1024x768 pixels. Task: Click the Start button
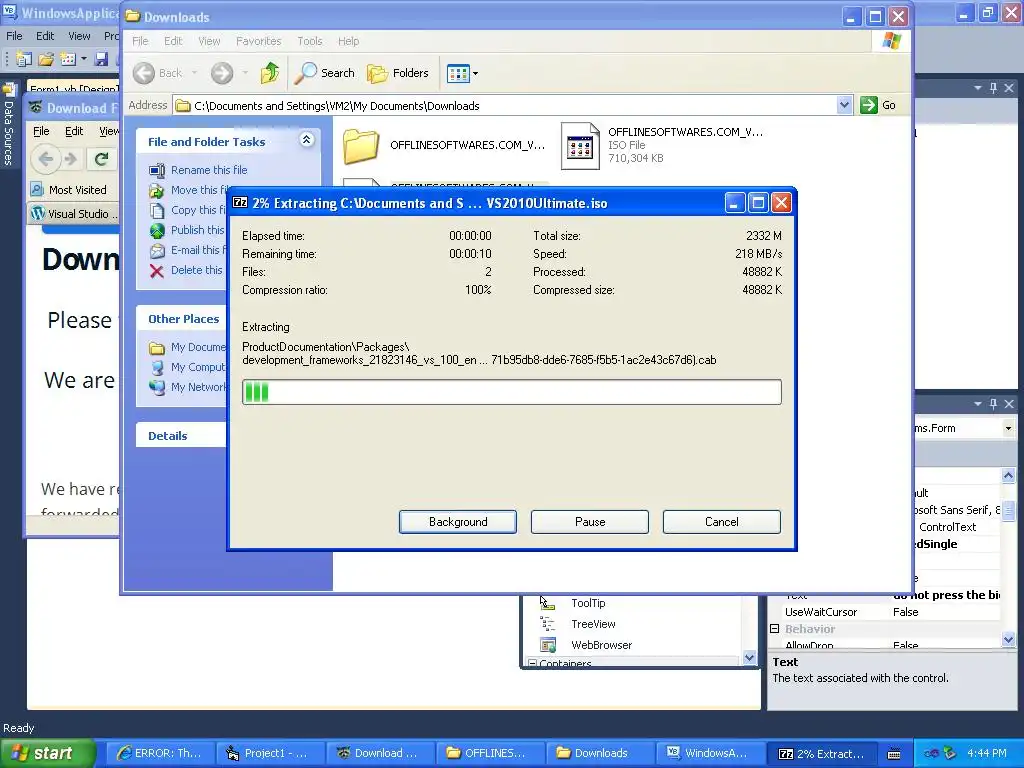(x=48, y=753)
